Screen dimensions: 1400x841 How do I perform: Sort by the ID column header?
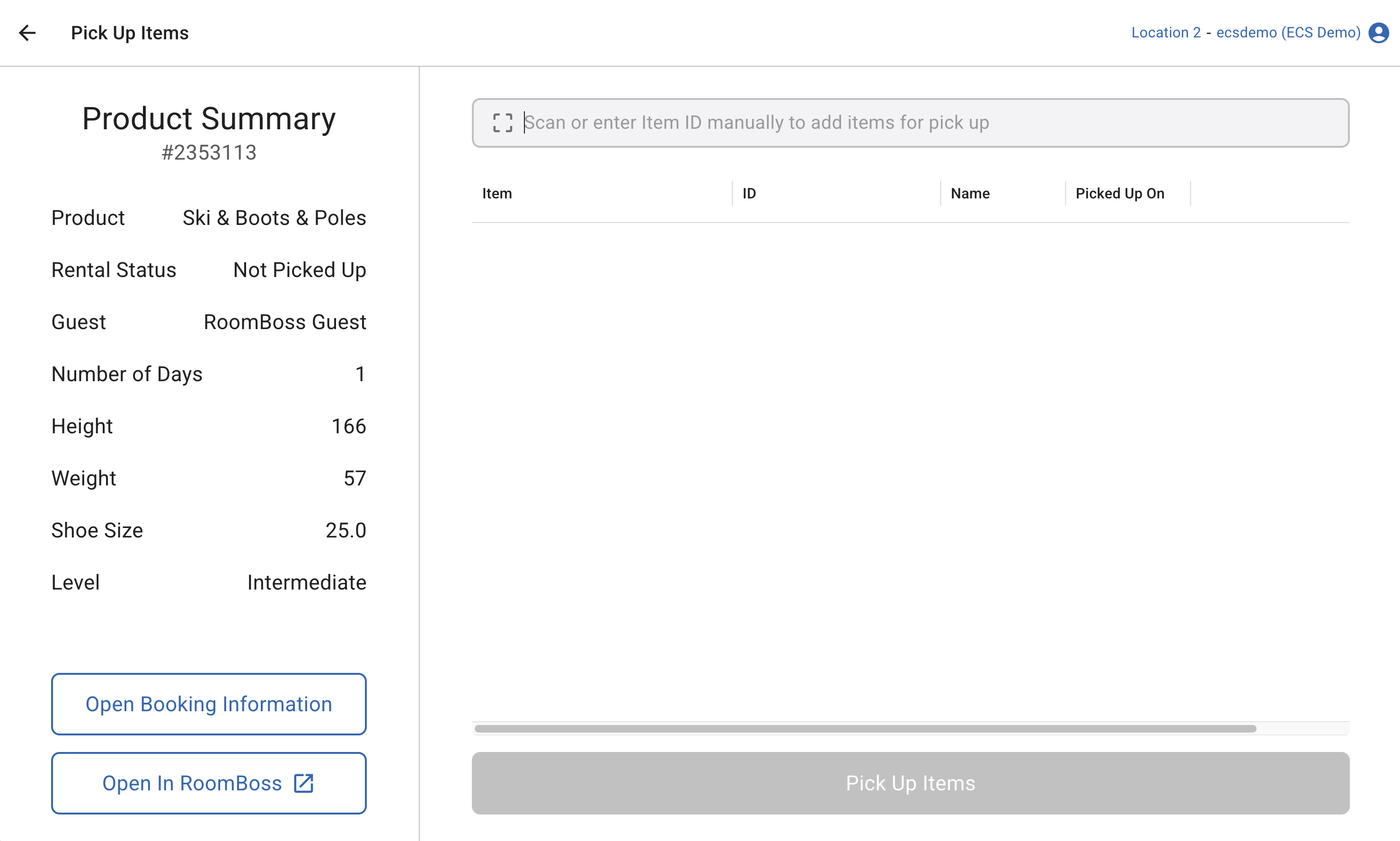(x=749, y=193)
